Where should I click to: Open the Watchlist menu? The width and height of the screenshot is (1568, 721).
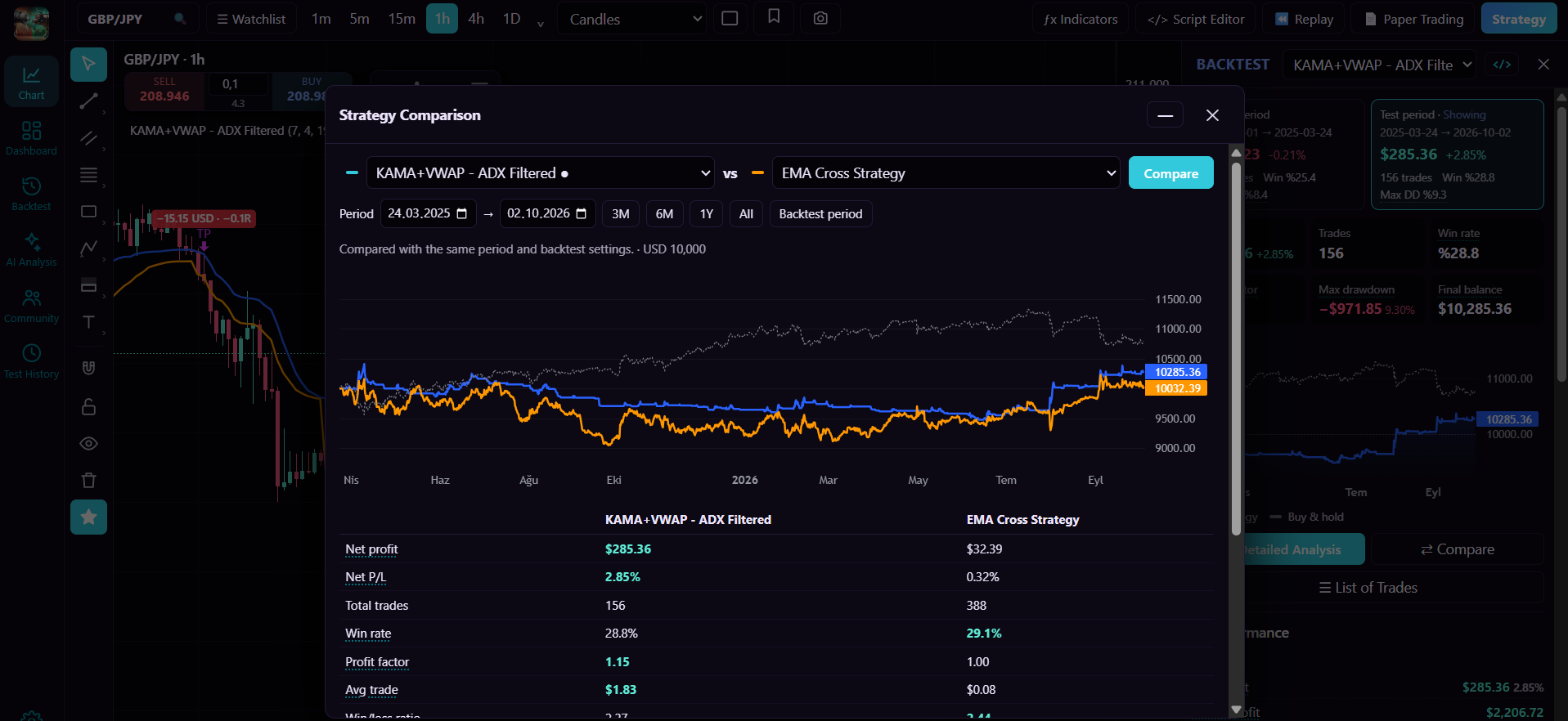click(251, 19)
